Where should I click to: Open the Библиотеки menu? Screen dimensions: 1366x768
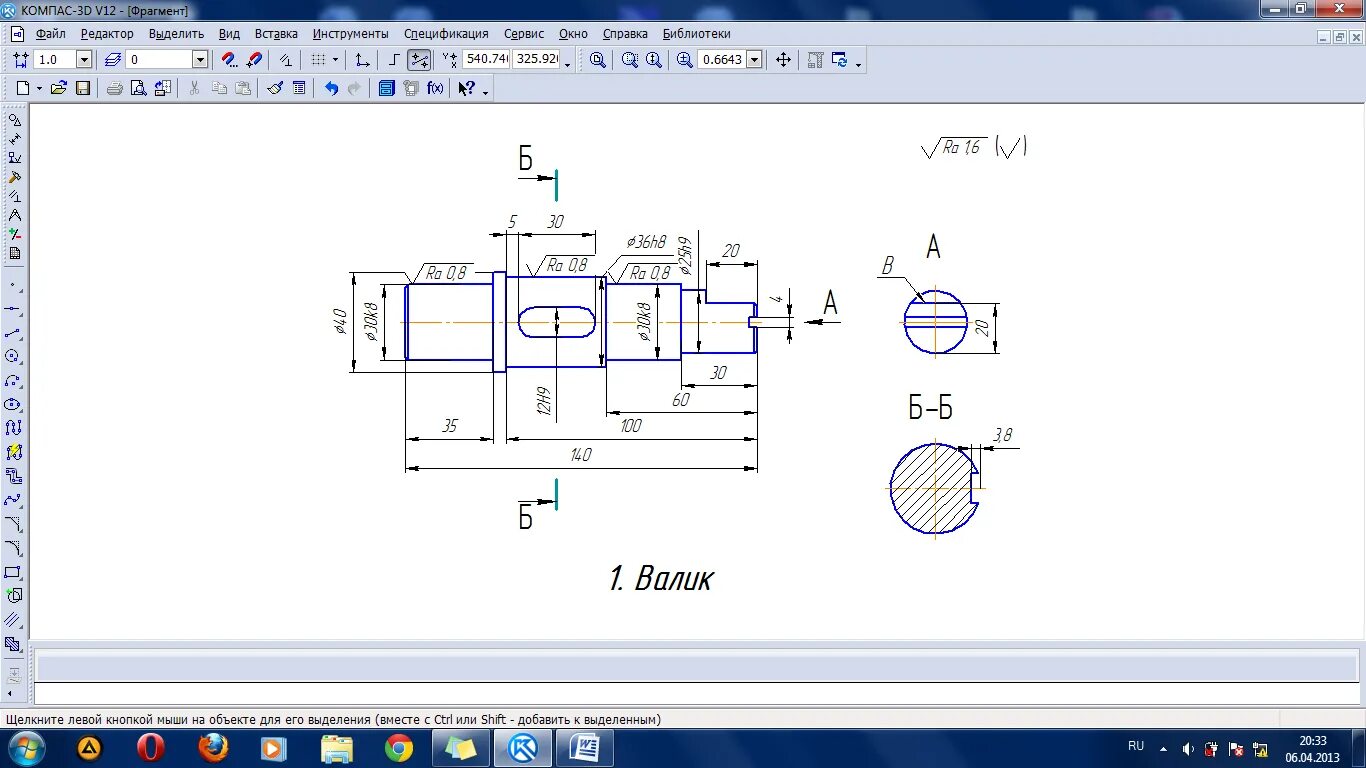(696, 34)
